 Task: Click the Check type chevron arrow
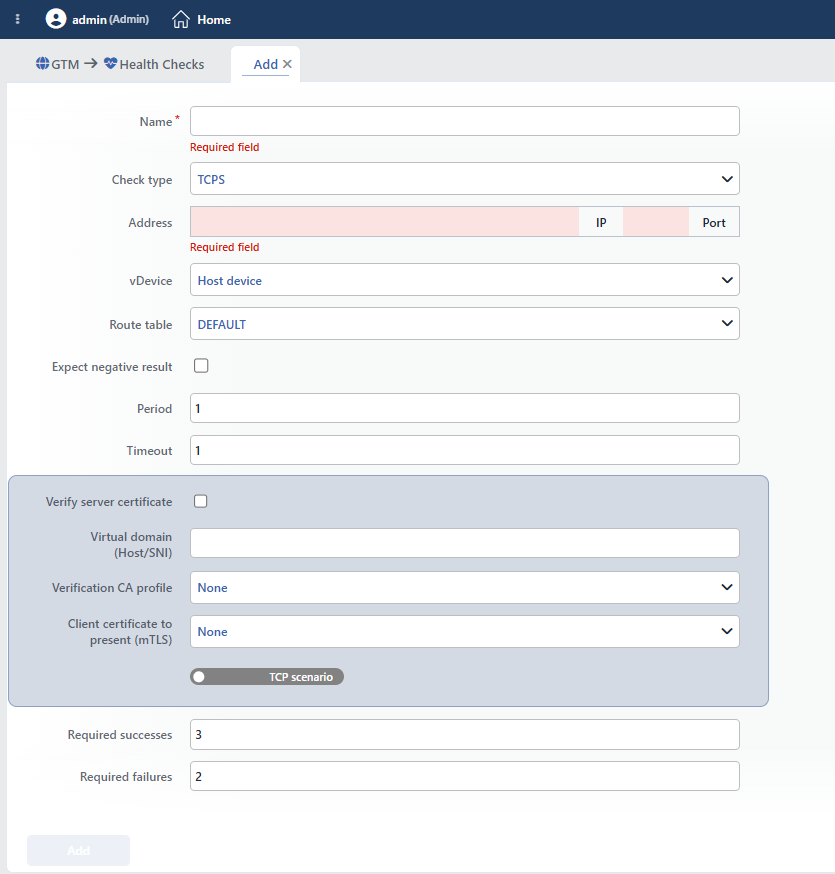tap(727, 179)
